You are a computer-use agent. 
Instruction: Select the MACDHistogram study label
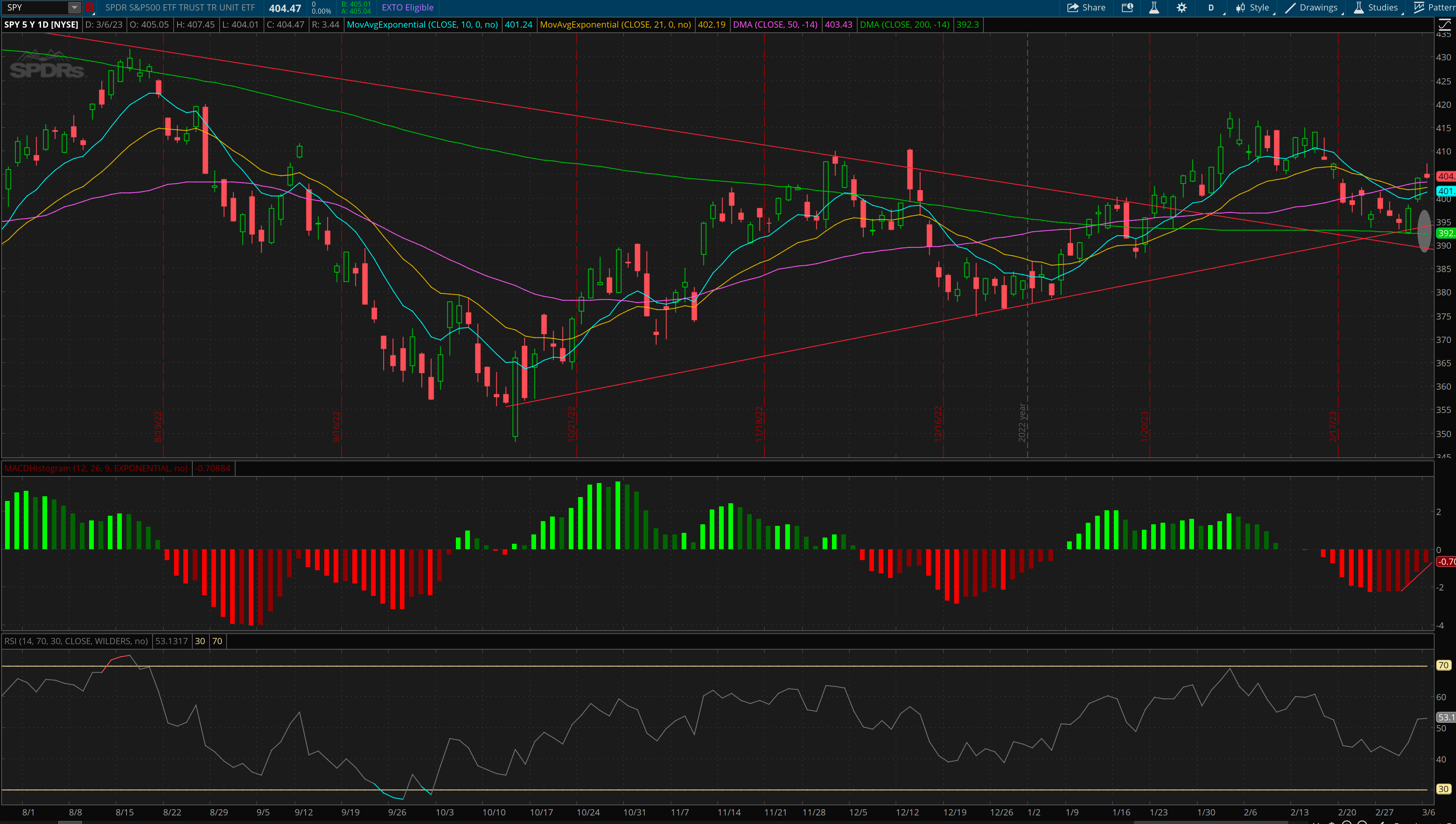click(x=96, y=468)
